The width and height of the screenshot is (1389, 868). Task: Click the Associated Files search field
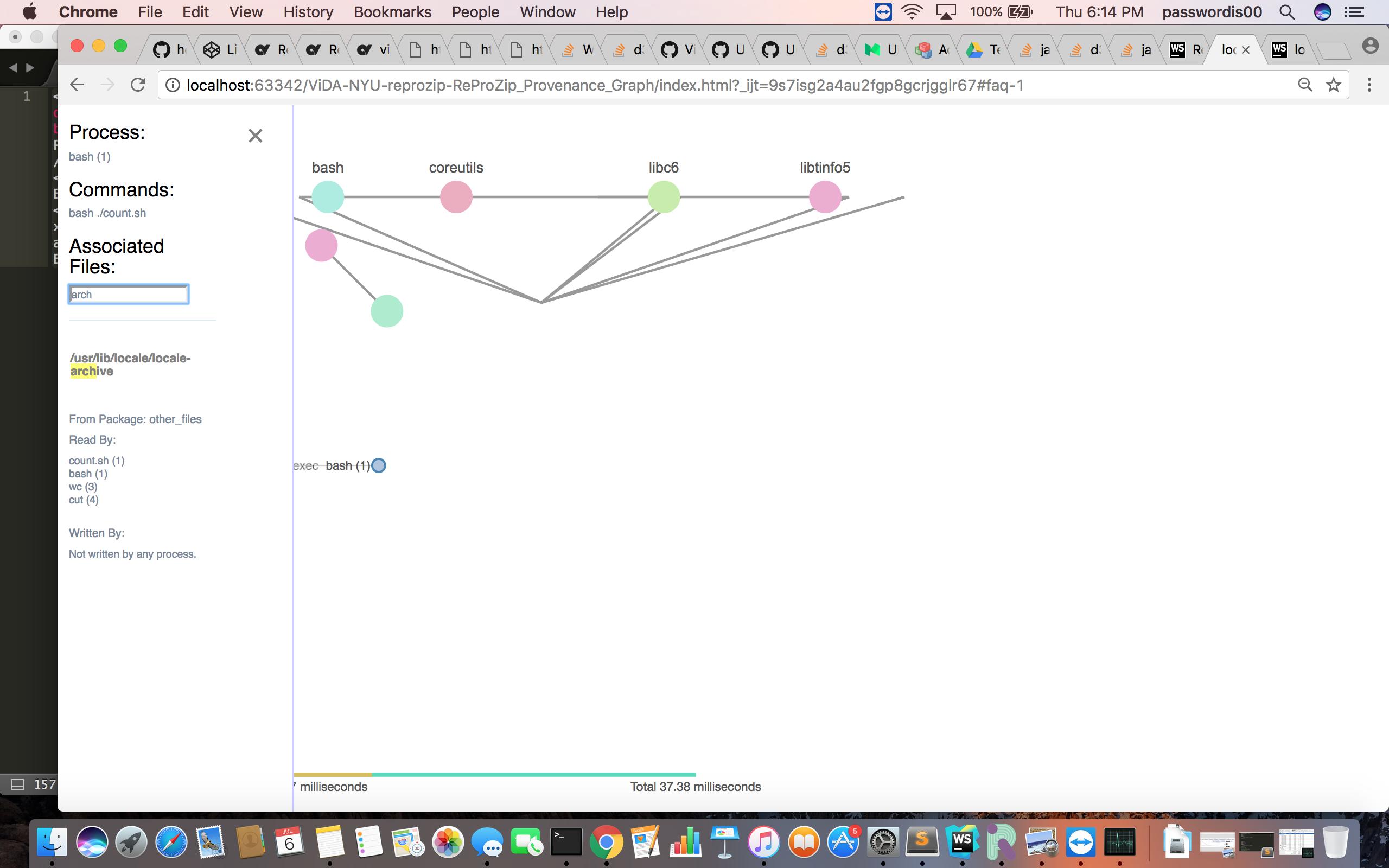[129, 294]
